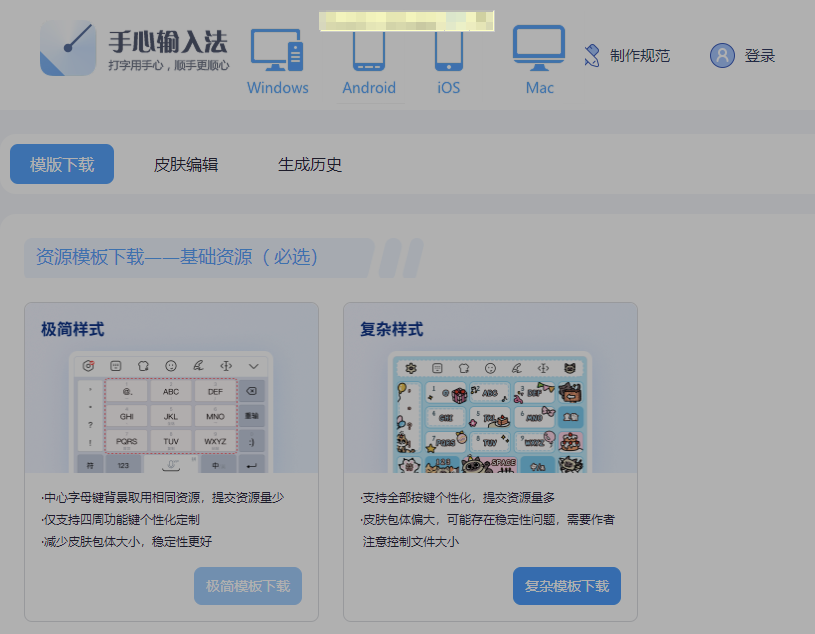This screenshot has width=815, height=634.
Task: Click text 仅支持四周功能键个性化定制
Action: pos(121,520)
